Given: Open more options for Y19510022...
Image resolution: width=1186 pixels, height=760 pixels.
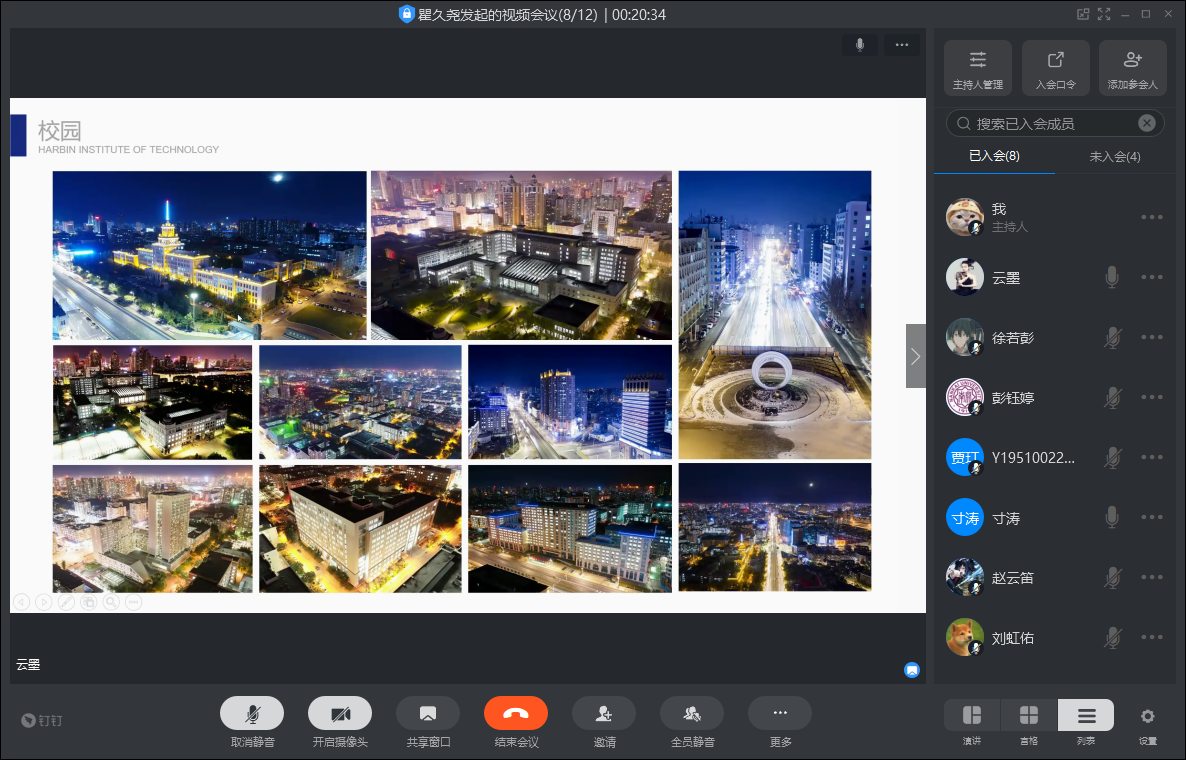Looking at the screenshot, I should pyautogui.click(x=1152, y=457).
